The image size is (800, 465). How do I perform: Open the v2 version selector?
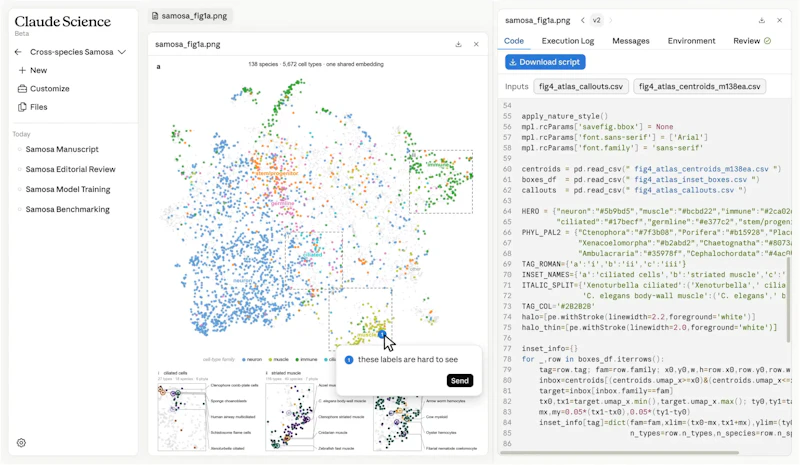pos(596,20)
